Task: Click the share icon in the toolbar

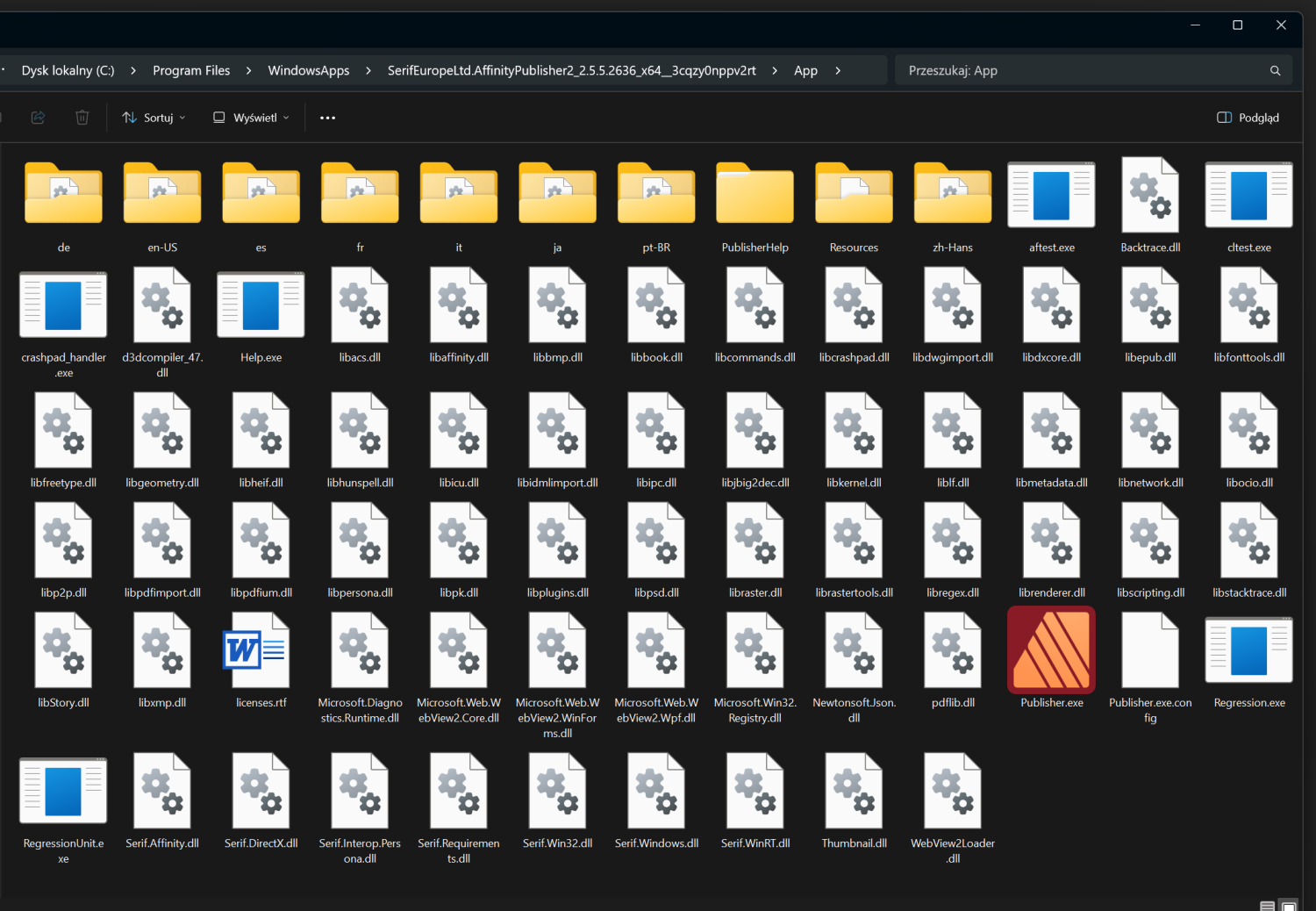Action: 38,118
